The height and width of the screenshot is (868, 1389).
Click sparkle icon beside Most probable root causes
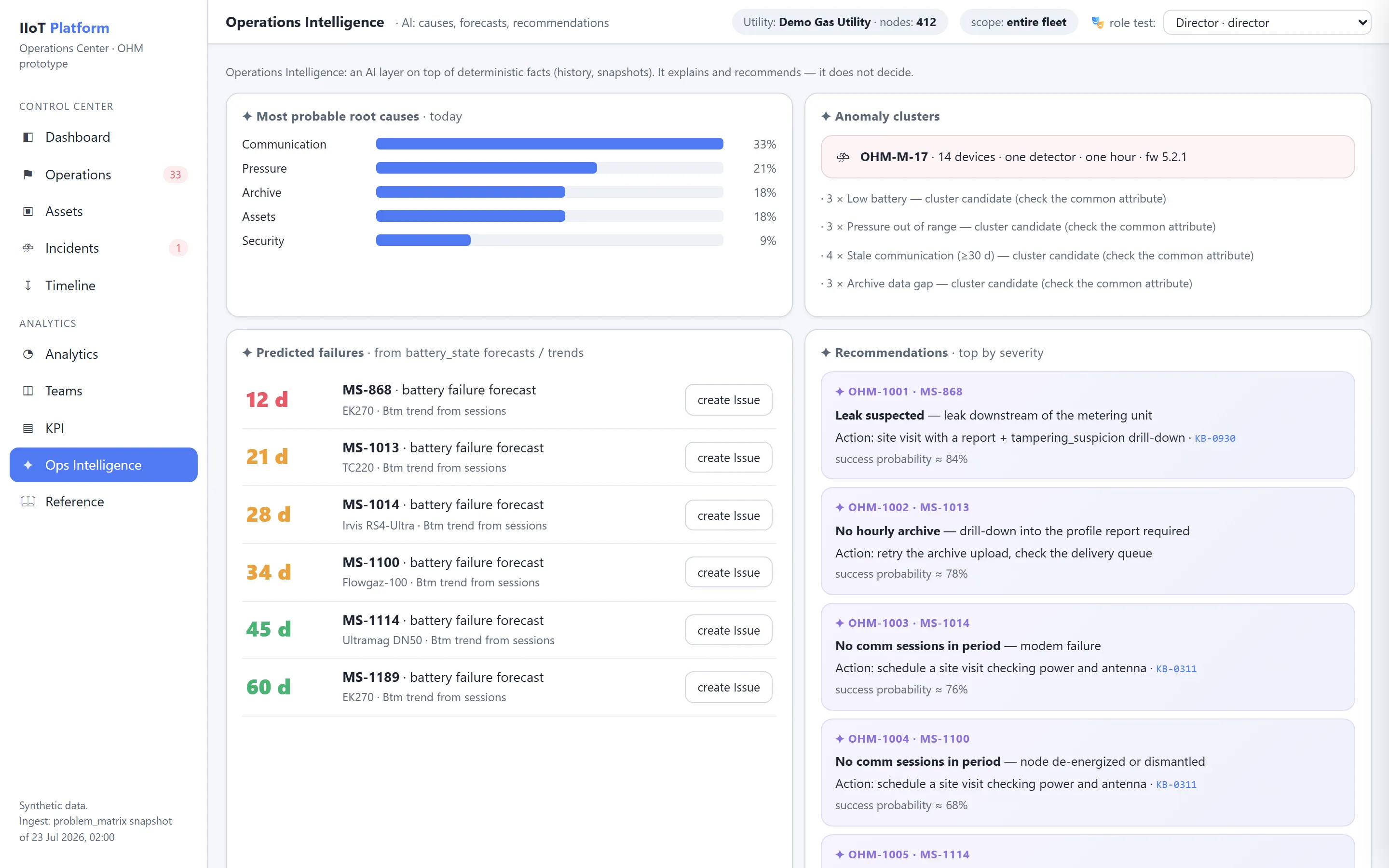247,117
